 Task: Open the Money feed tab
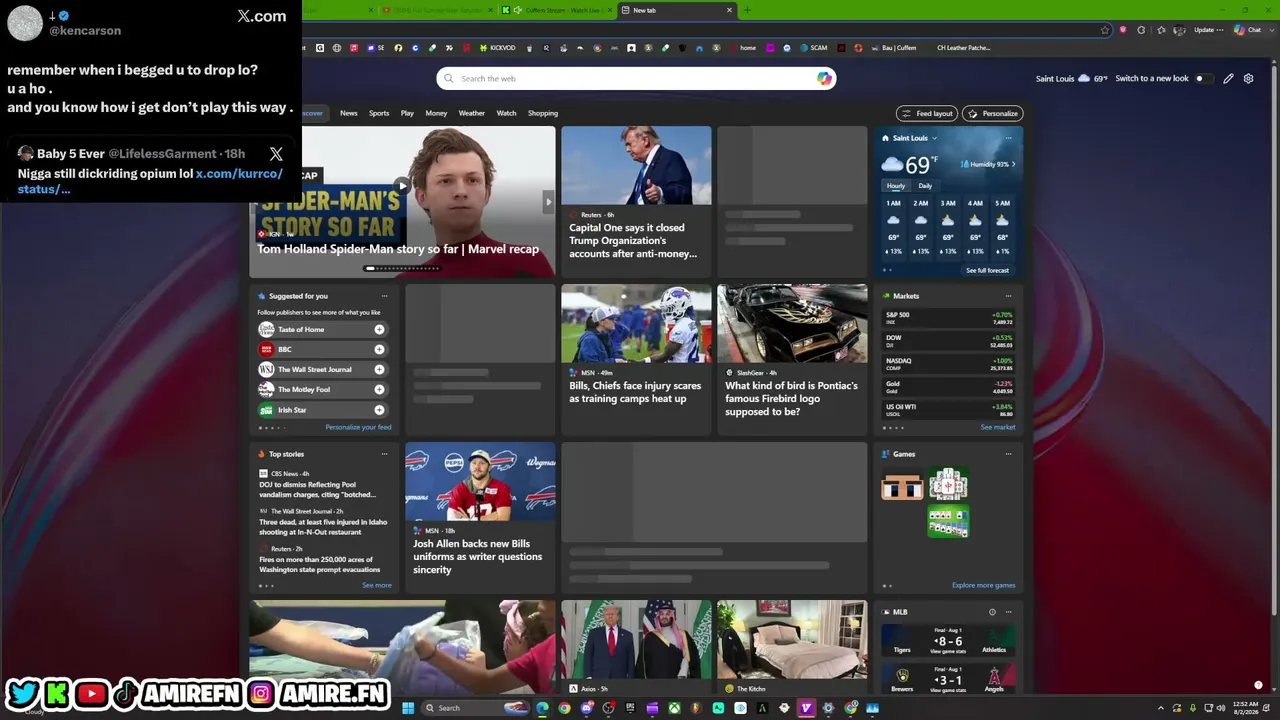(436, 113)
